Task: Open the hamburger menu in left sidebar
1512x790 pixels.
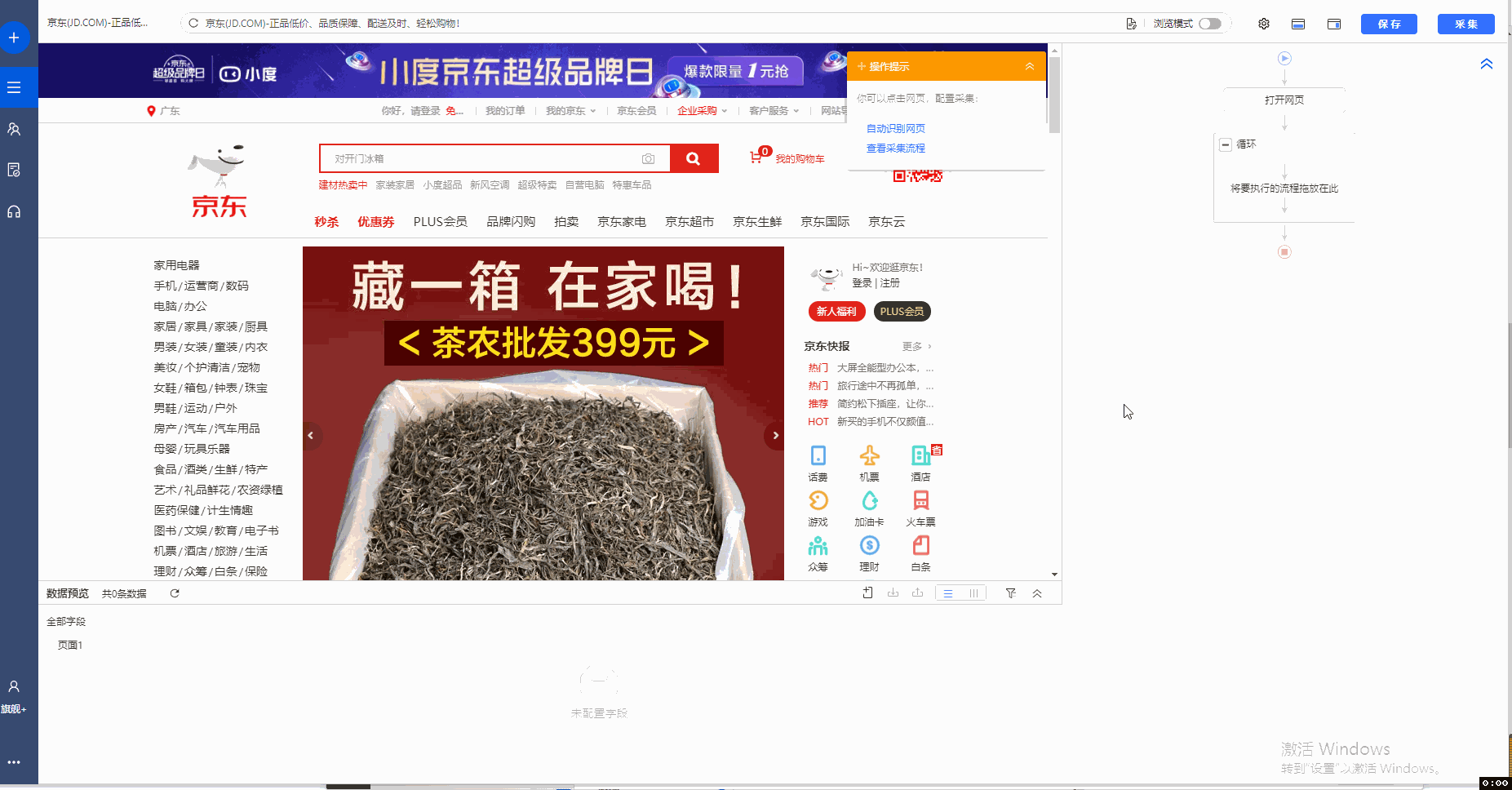Action: point(14,87)
